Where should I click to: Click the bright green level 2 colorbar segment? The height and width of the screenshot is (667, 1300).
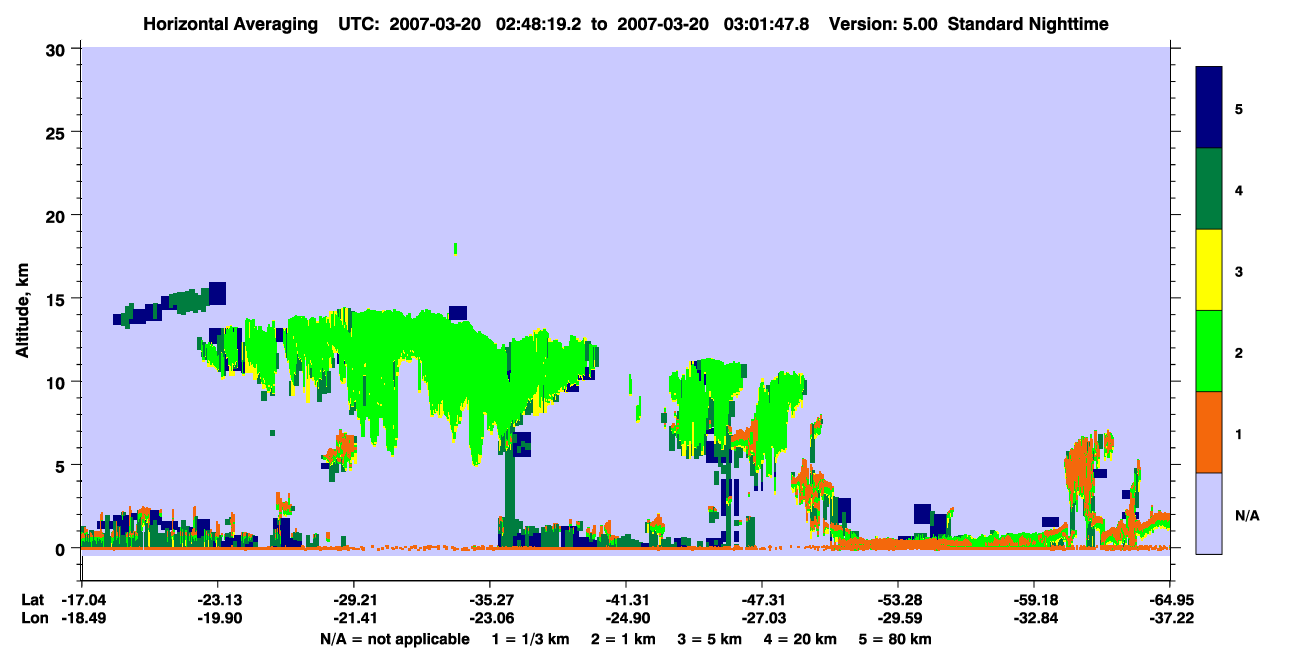coord(1209,351)
